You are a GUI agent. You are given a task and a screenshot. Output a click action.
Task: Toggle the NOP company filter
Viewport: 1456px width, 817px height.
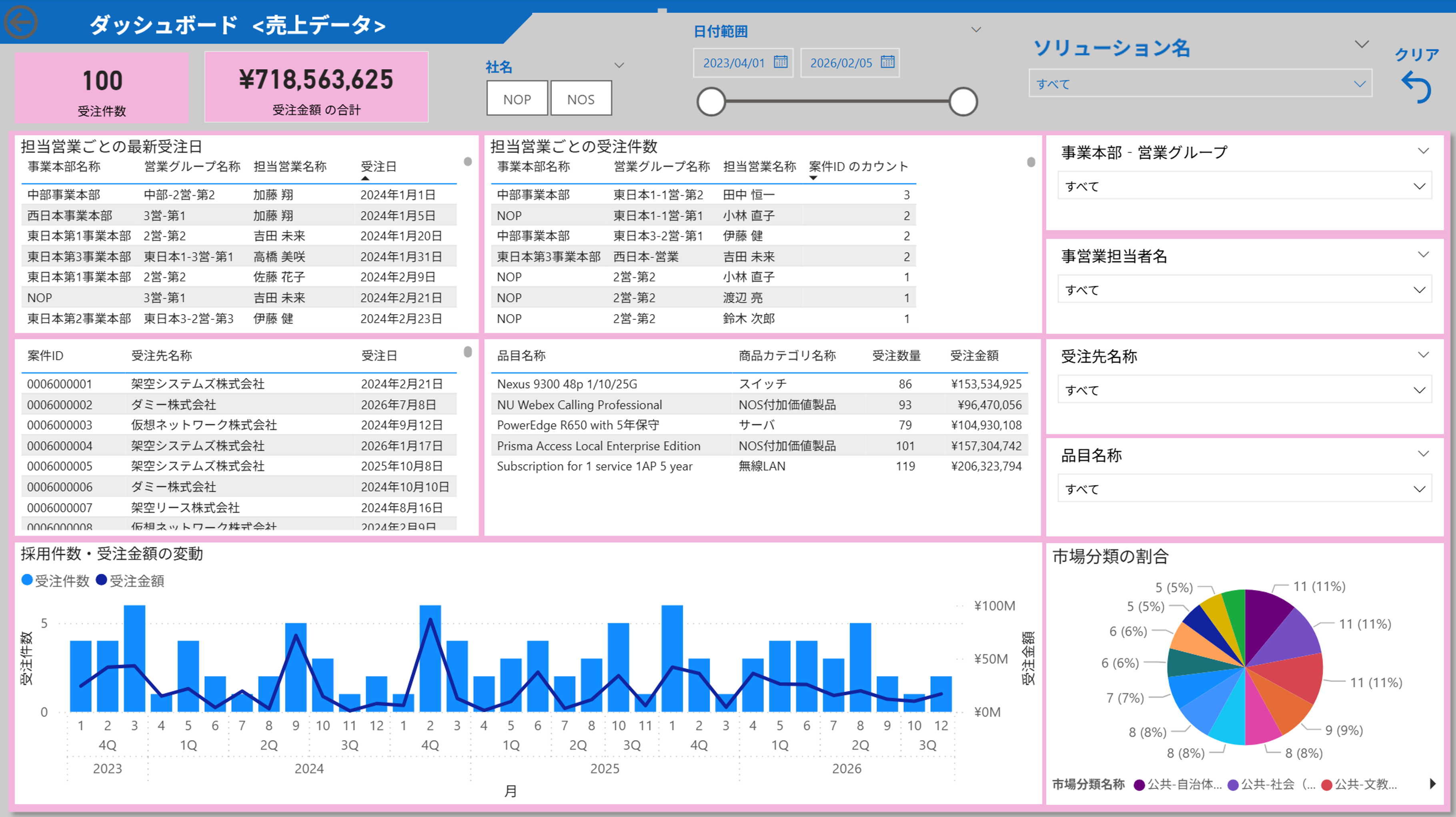tap(517, 99)
